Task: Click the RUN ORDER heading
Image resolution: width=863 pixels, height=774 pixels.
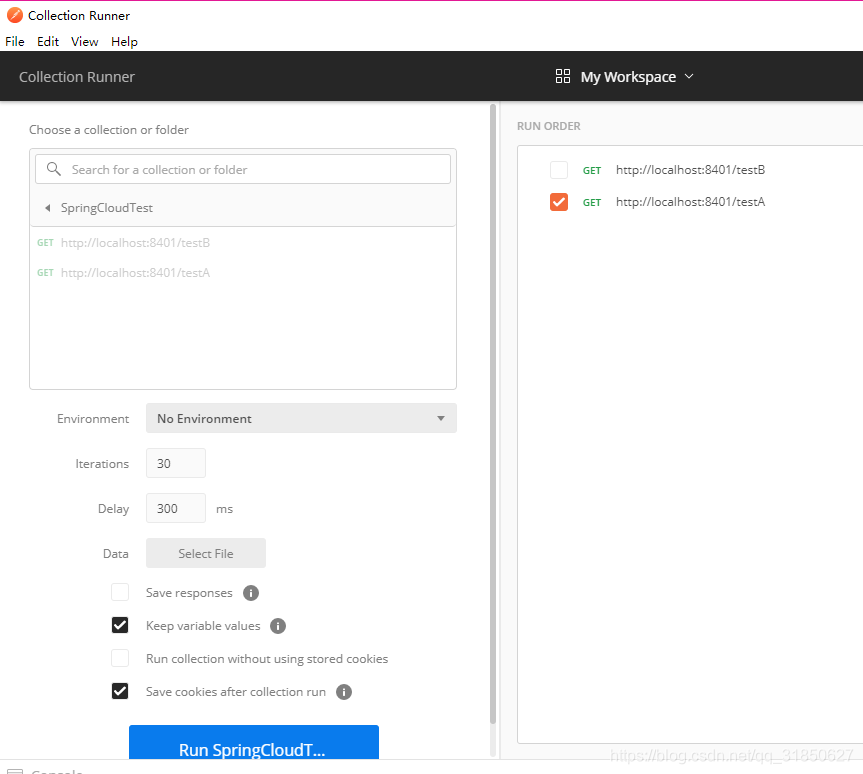Action: pyautogui.click(x=548, y=126)
